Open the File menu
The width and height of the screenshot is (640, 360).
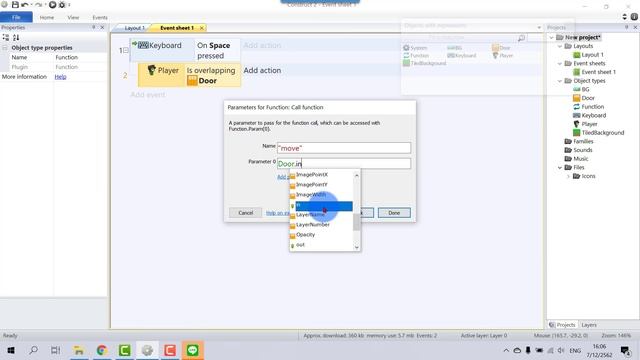tap(16, 17)
